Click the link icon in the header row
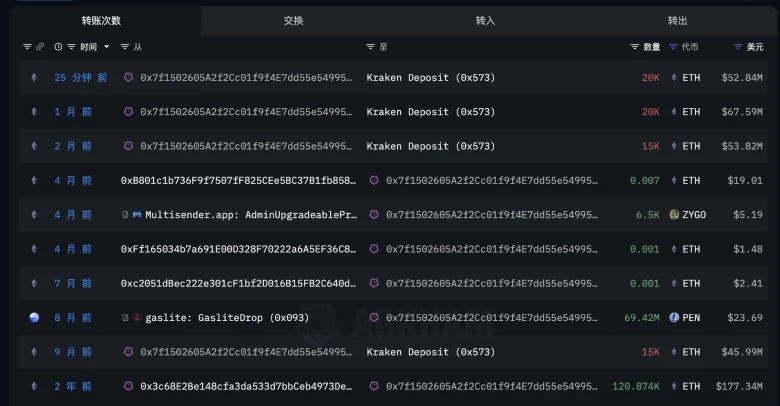780x406 pixels. (40, 47)
